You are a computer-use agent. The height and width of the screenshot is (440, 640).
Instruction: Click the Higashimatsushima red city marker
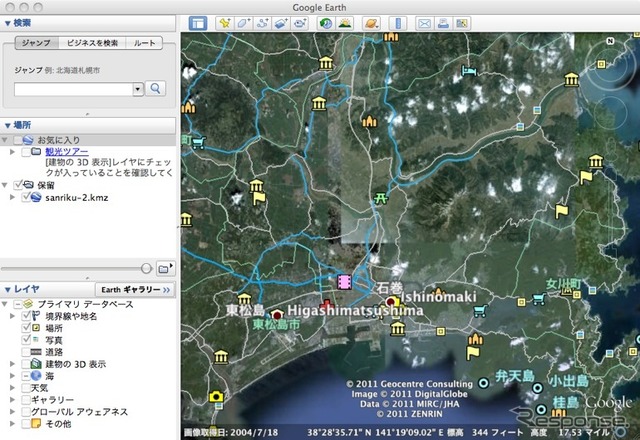(x=277, y=315)
